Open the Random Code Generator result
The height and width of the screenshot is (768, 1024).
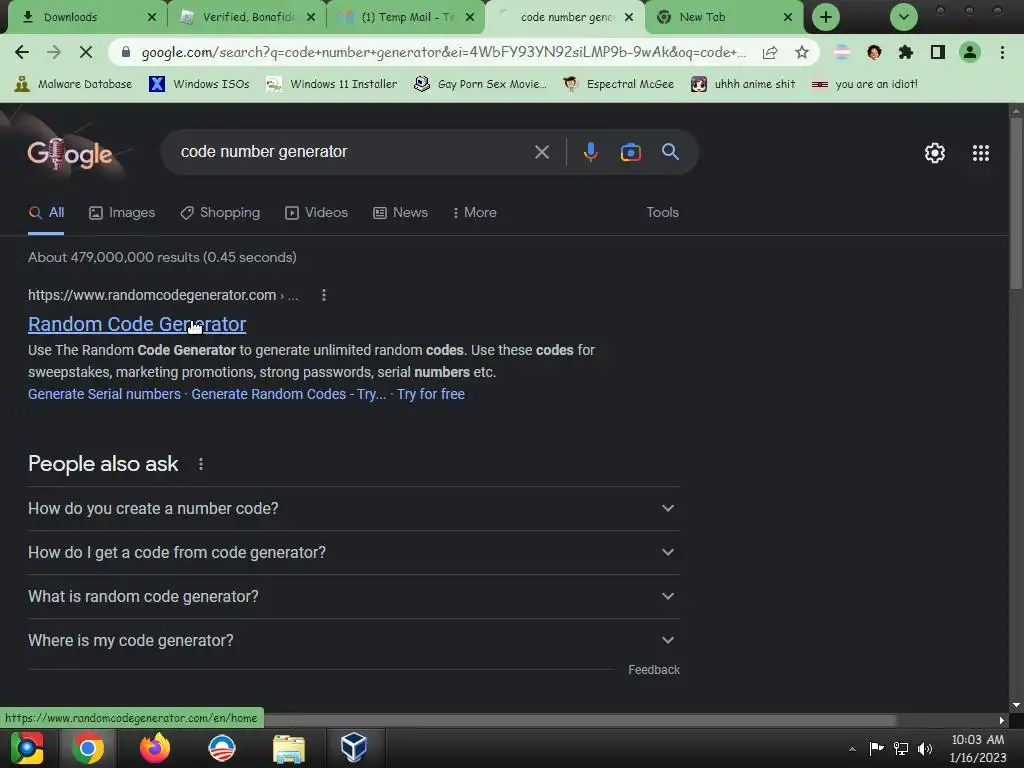(x=137, y=325)
